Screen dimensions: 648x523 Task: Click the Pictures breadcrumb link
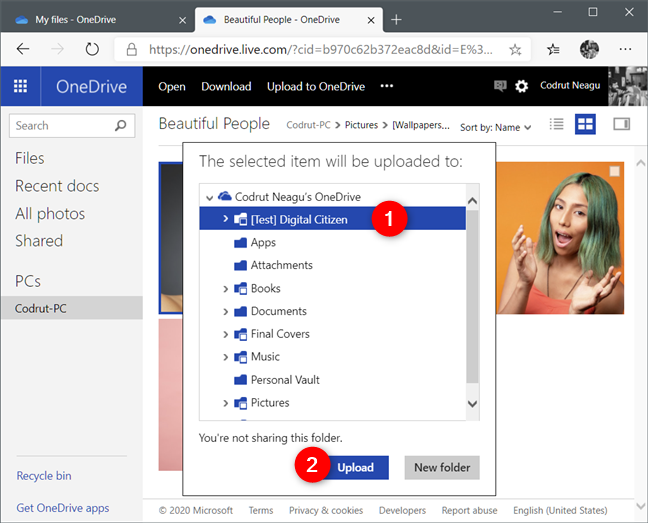[361, 125]
